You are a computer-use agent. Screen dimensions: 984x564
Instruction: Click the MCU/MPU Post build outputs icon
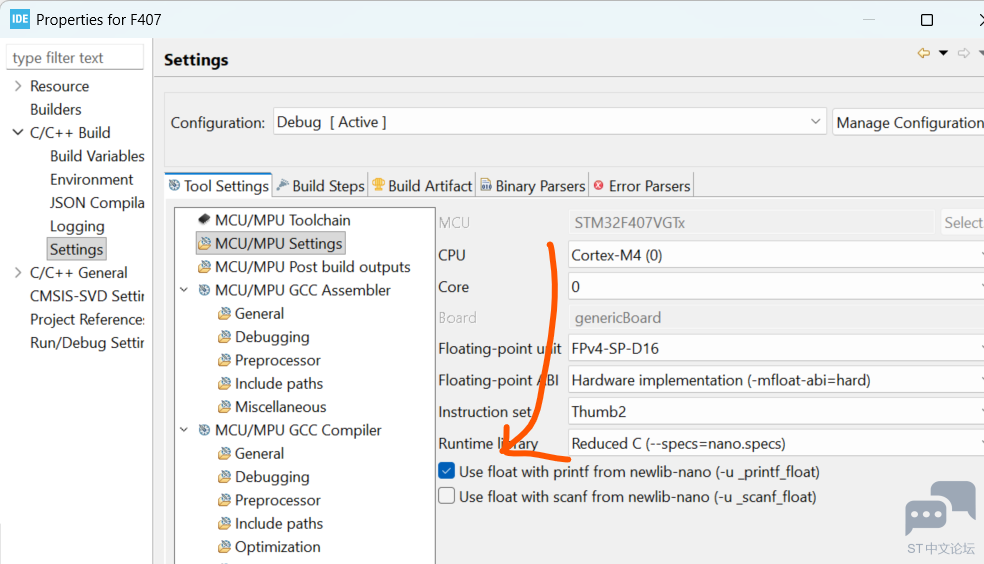[205, 267]
